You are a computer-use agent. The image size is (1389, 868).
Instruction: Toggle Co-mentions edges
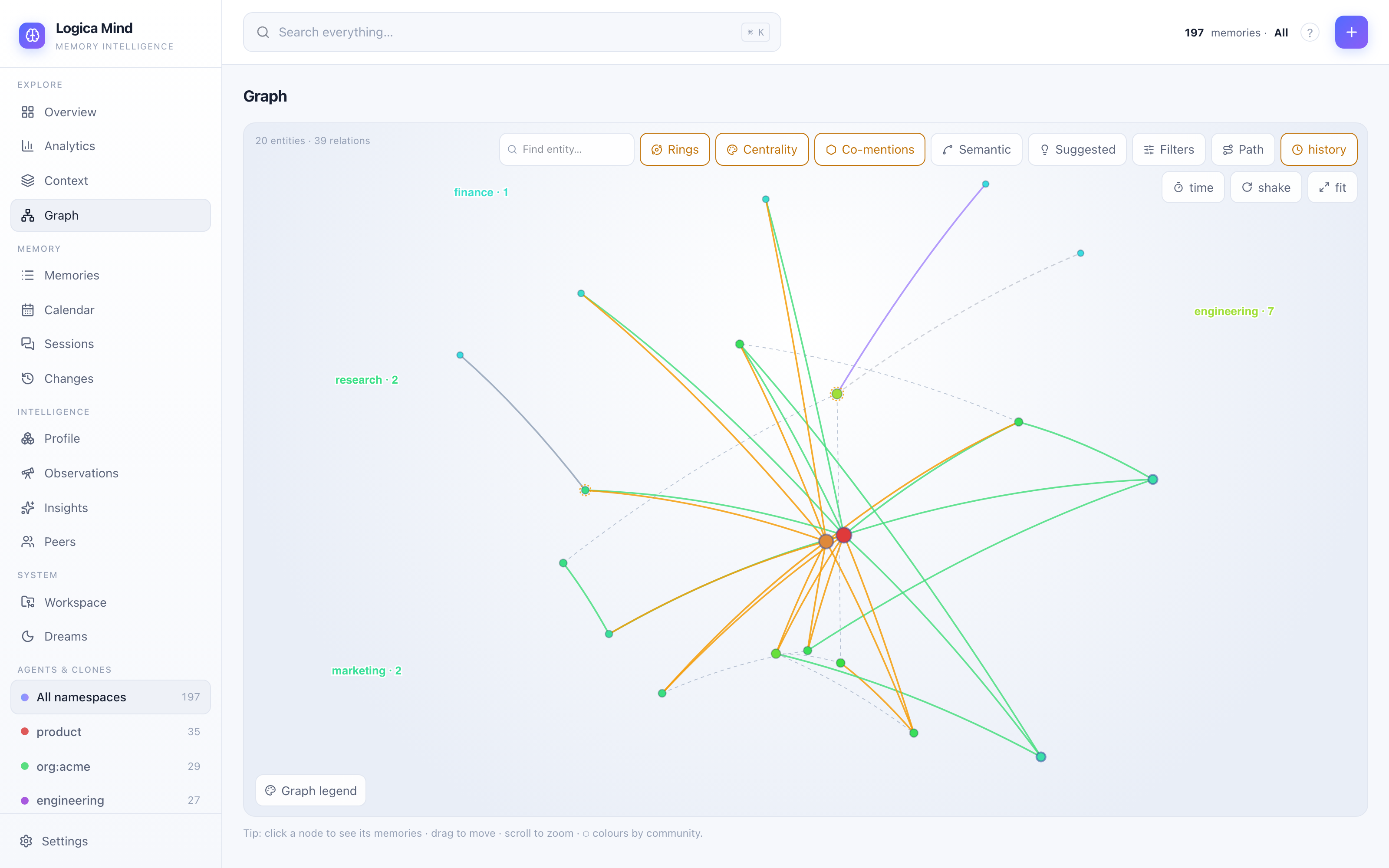[x=869, y=149]
